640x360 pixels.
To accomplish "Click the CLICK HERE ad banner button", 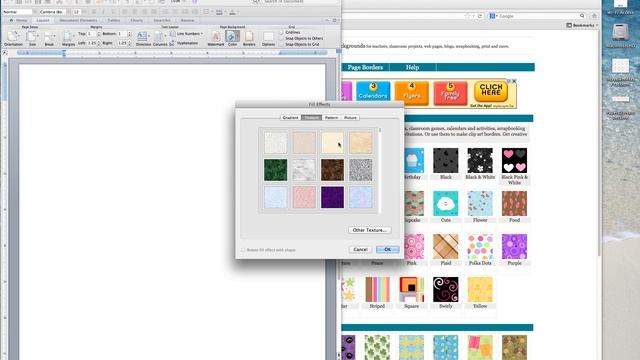I will point(491,91).
